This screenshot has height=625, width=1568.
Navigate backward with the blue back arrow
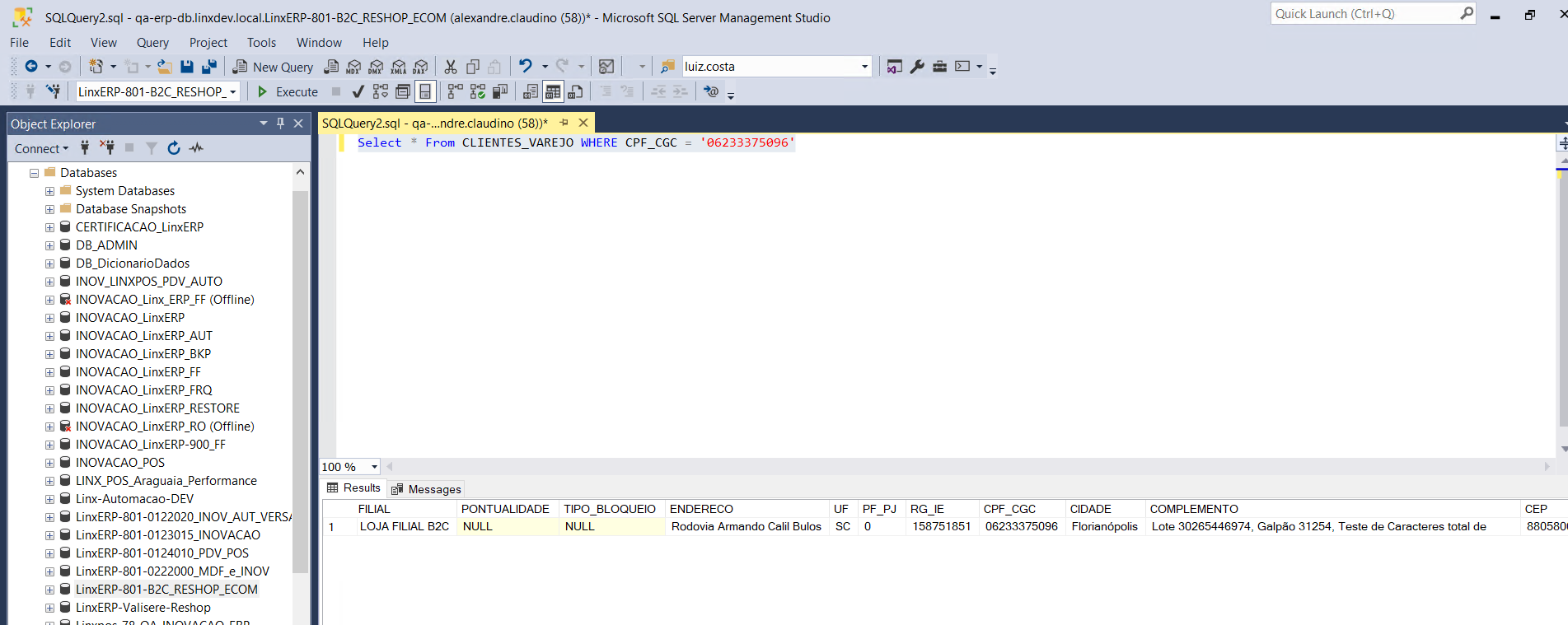click(31, 67)
